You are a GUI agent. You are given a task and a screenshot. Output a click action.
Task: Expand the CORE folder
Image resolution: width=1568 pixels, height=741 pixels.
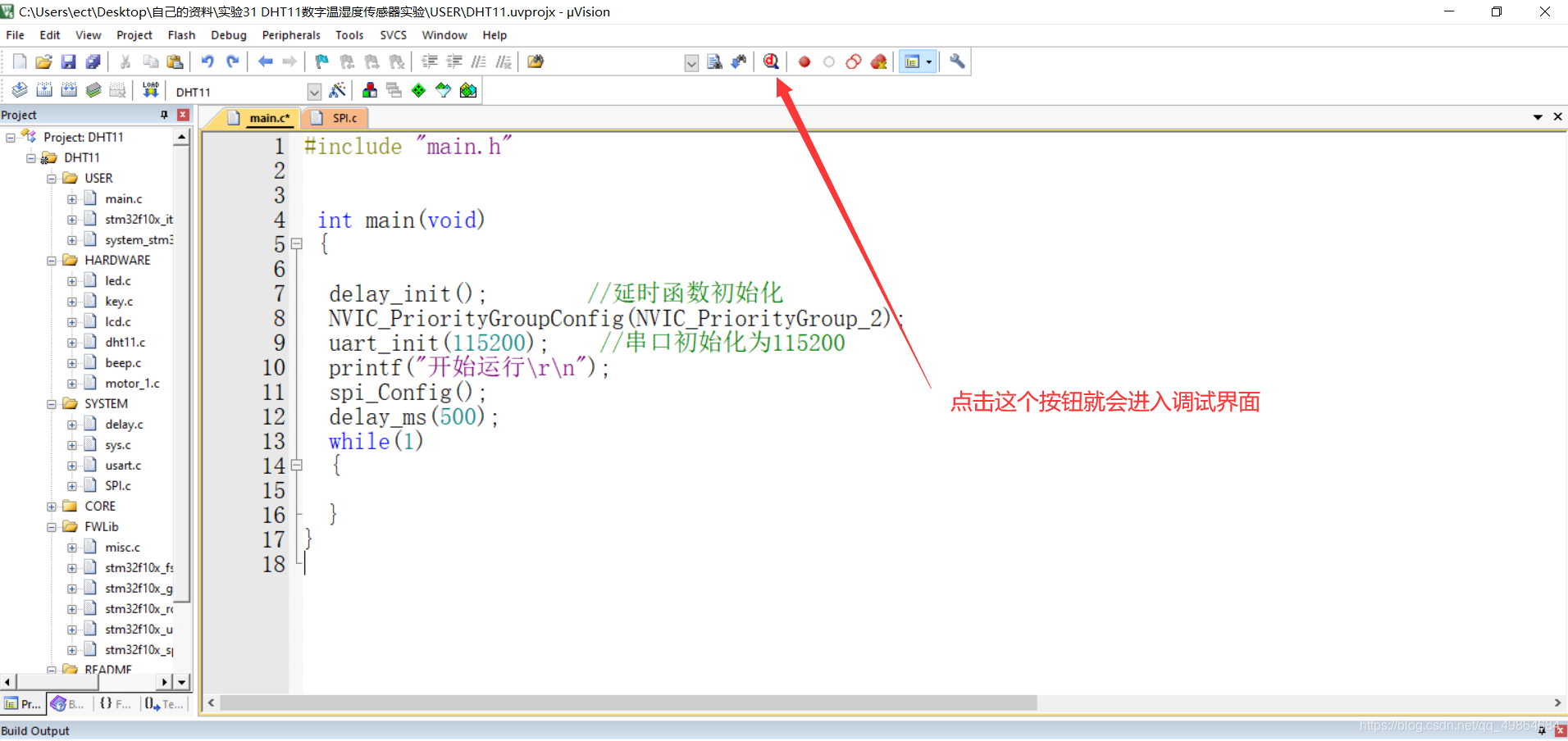(x=52, y=507)
